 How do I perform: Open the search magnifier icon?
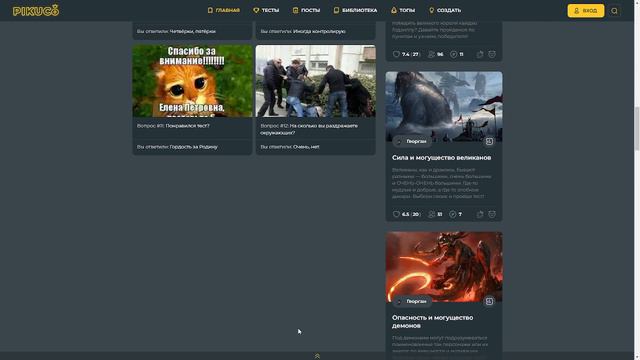614,11
